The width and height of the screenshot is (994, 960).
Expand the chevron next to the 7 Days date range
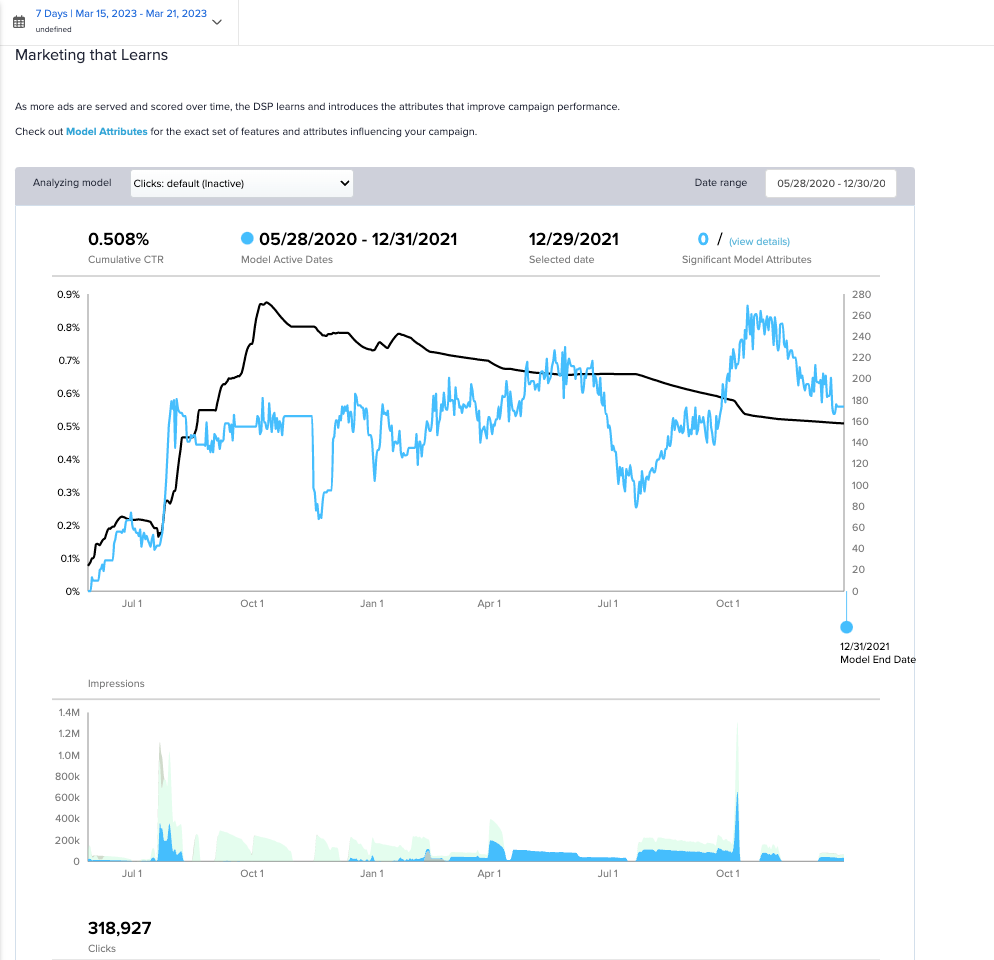tap(217, 22)
